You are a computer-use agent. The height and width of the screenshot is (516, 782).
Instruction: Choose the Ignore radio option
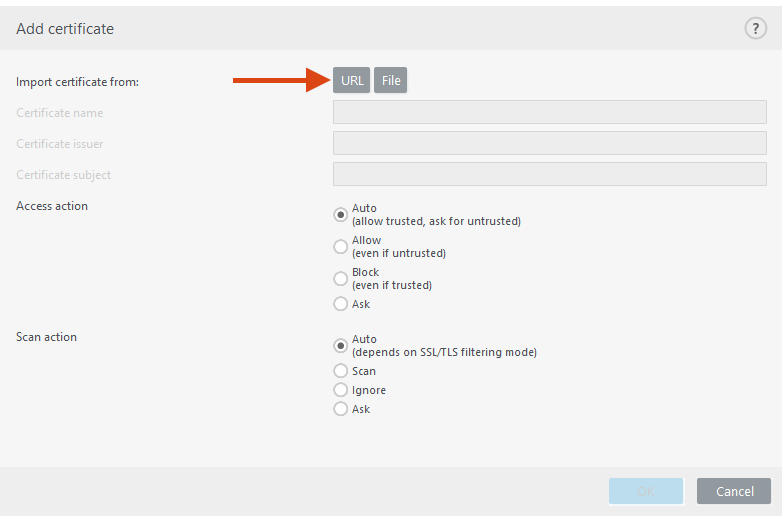click(341, 390)
